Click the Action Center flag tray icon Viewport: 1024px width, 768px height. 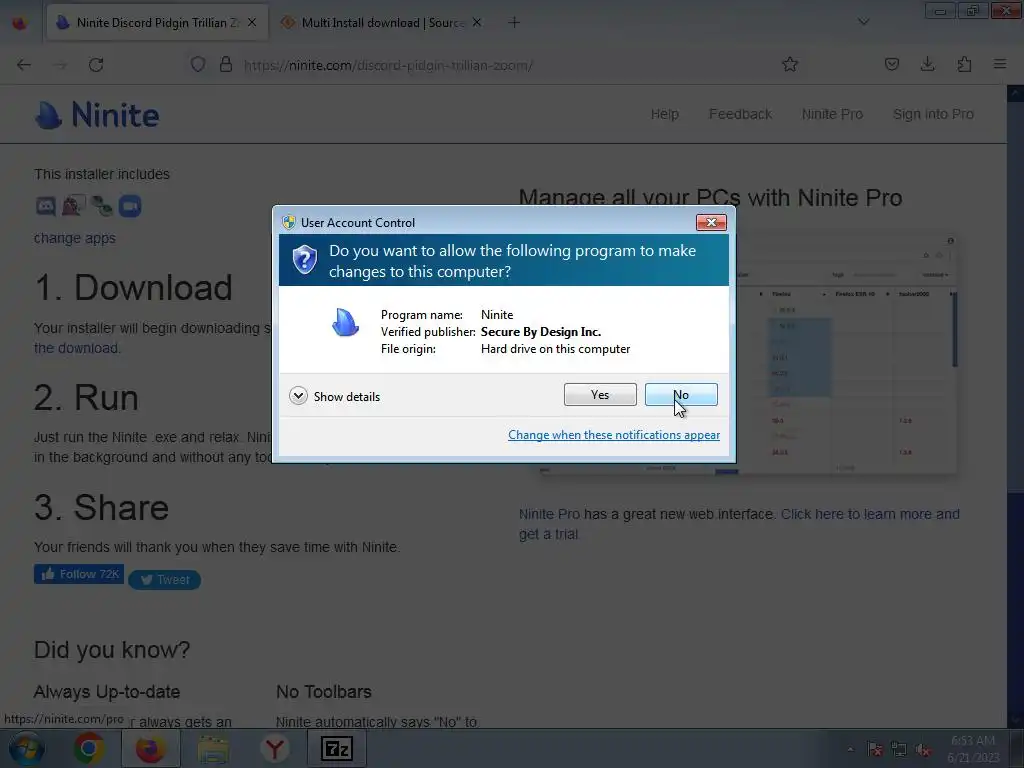pyautogui.click(x=875, y=749)
